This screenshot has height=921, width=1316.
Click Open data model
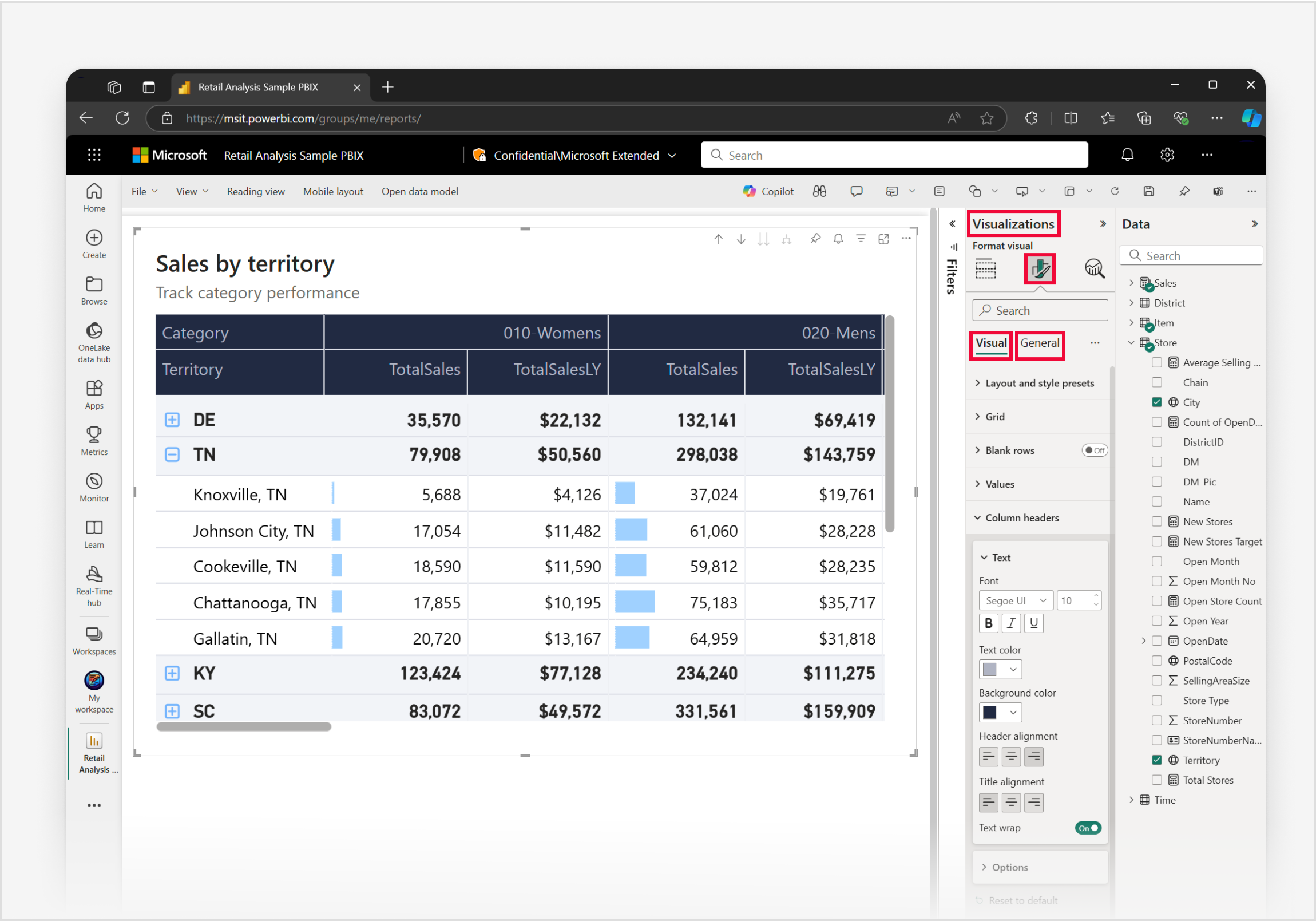pos(419,191)
